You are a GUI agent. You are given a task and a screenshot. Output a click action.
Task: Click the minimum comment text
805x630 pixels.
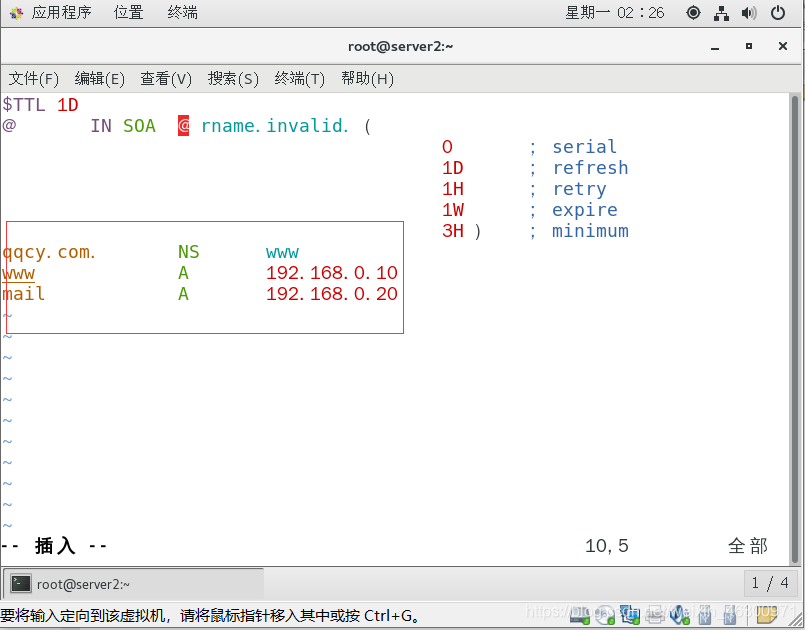(x=590, y=231)
